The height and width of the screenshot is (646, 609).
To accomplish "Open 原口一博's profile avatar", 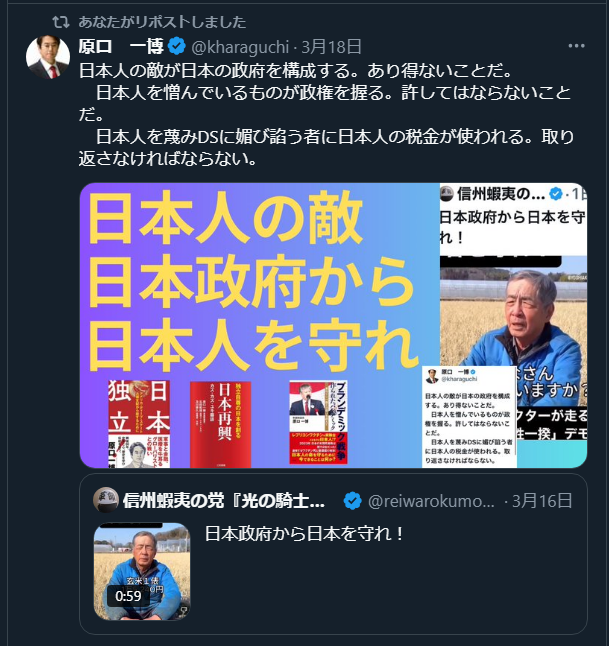I will pyautogui.click(x=48, y=57).
